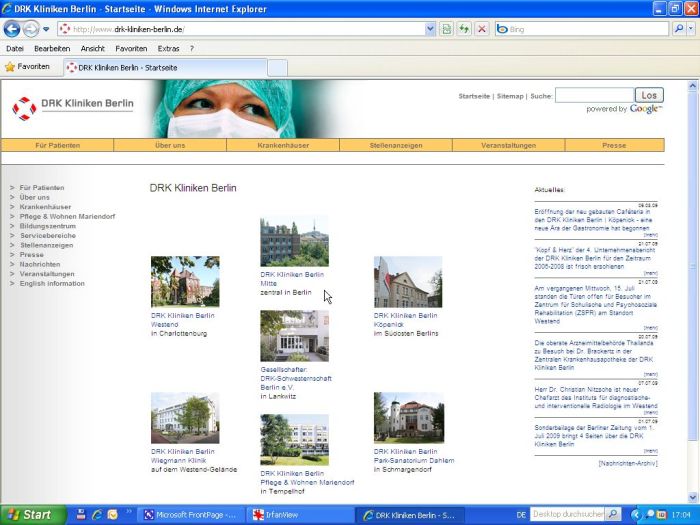Click the page scrollbar up arrow
Screen dimensions: 700x525
pos(692,85)
